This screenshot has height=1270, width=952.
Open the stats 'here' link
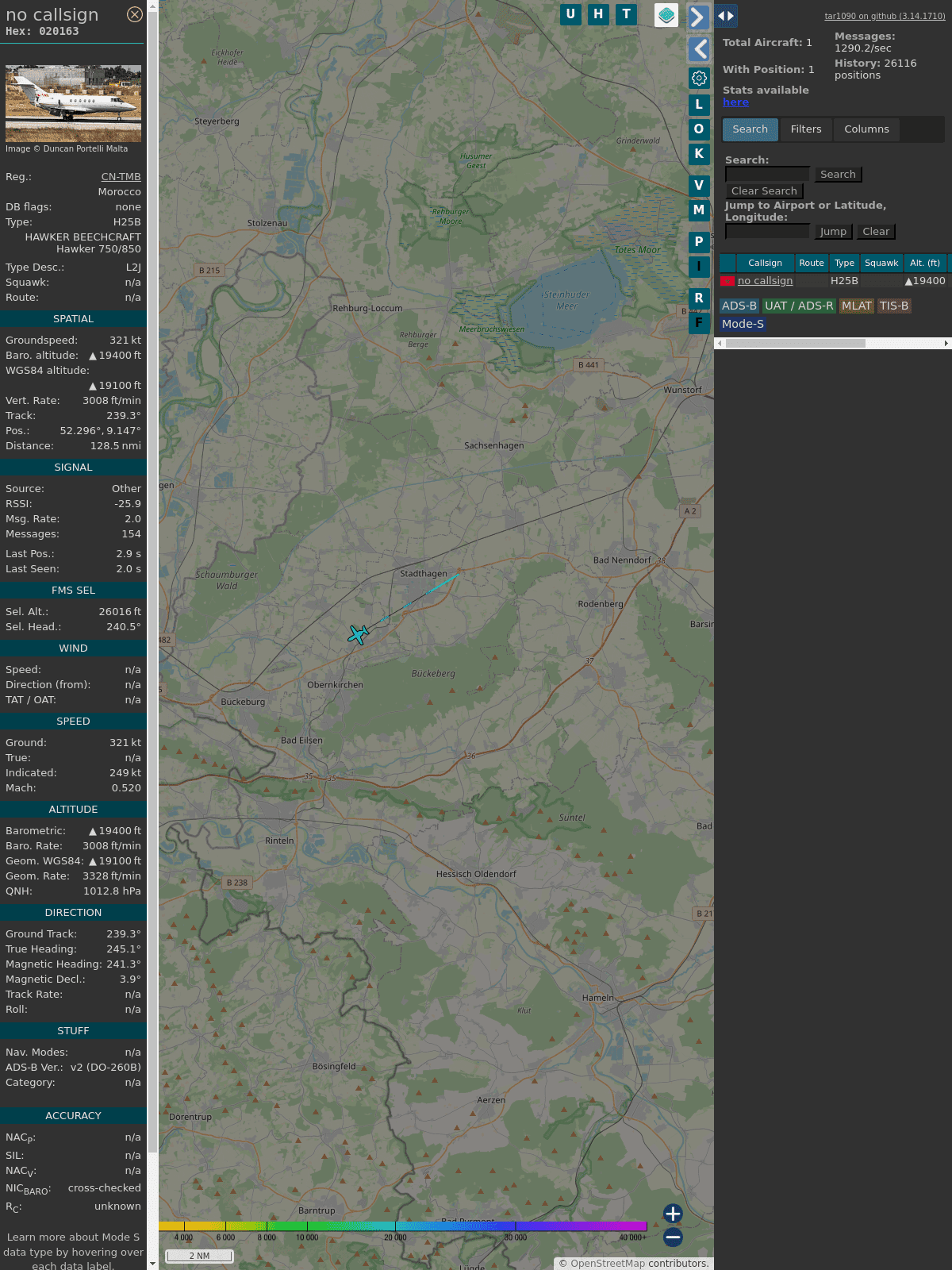(735, 102)
